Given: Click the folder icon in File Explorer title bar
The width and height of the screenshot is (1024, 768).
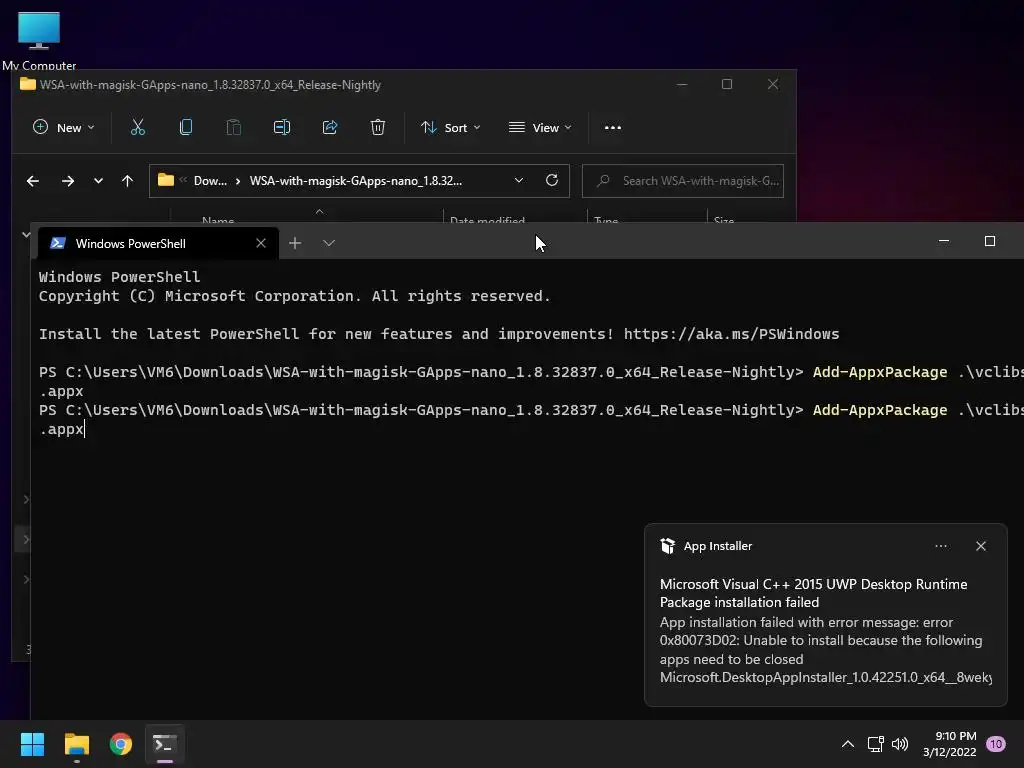Looking at the screenshot, I should [27, 84].
